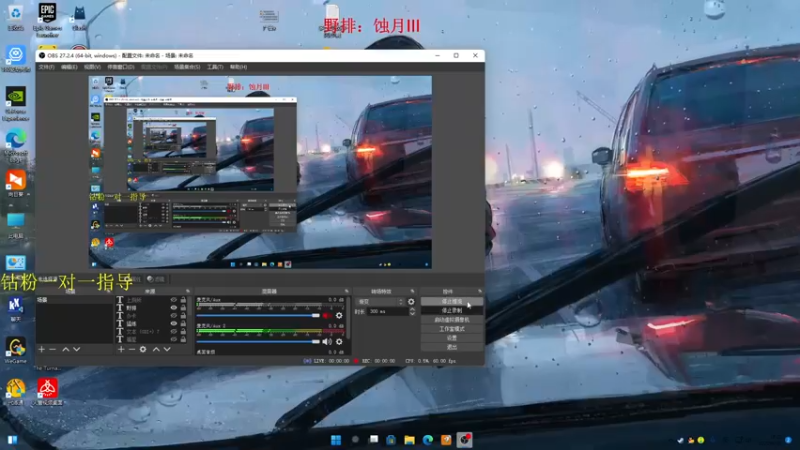Click 退出 exit button in Controls

pos(452,347)
